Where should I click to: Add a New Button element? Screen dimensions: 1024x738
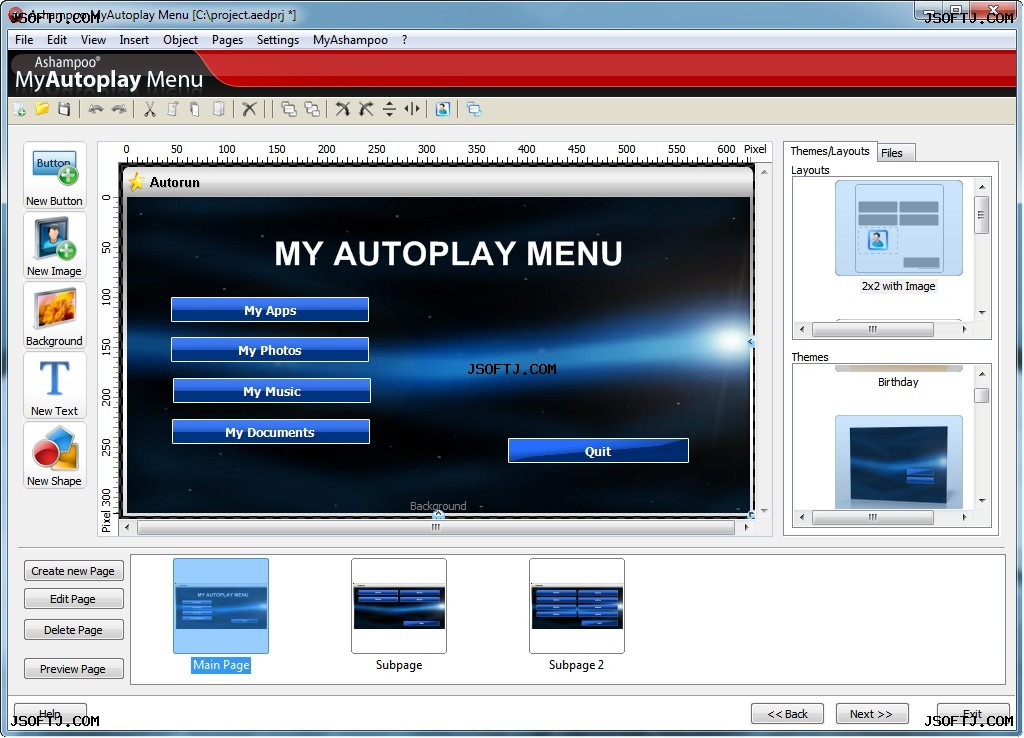click(54, 176)
